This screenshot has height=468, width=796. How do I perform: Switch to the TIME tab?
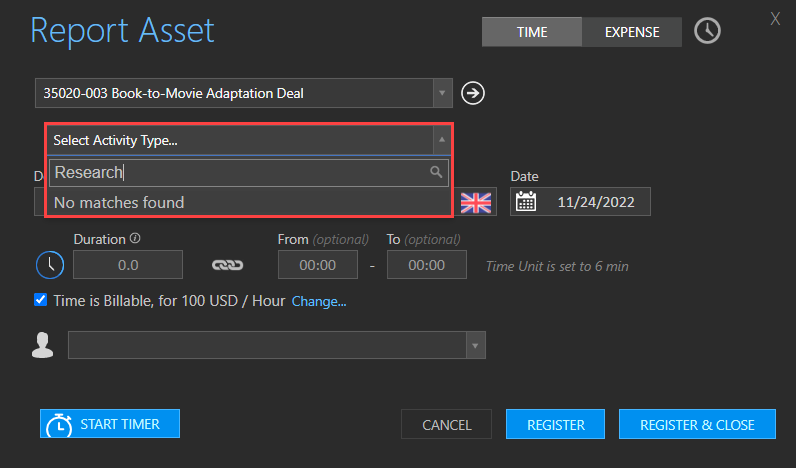tap(532, 32)
